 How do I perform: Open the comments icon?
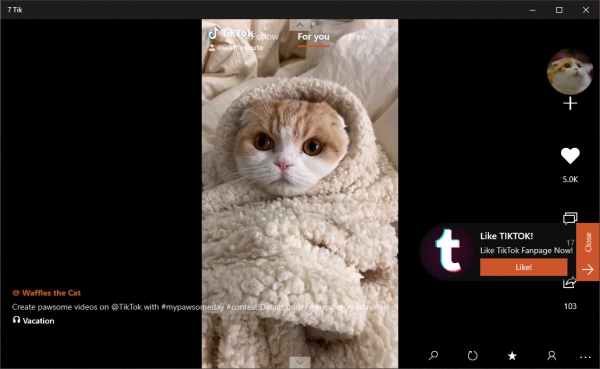(570, 218)
